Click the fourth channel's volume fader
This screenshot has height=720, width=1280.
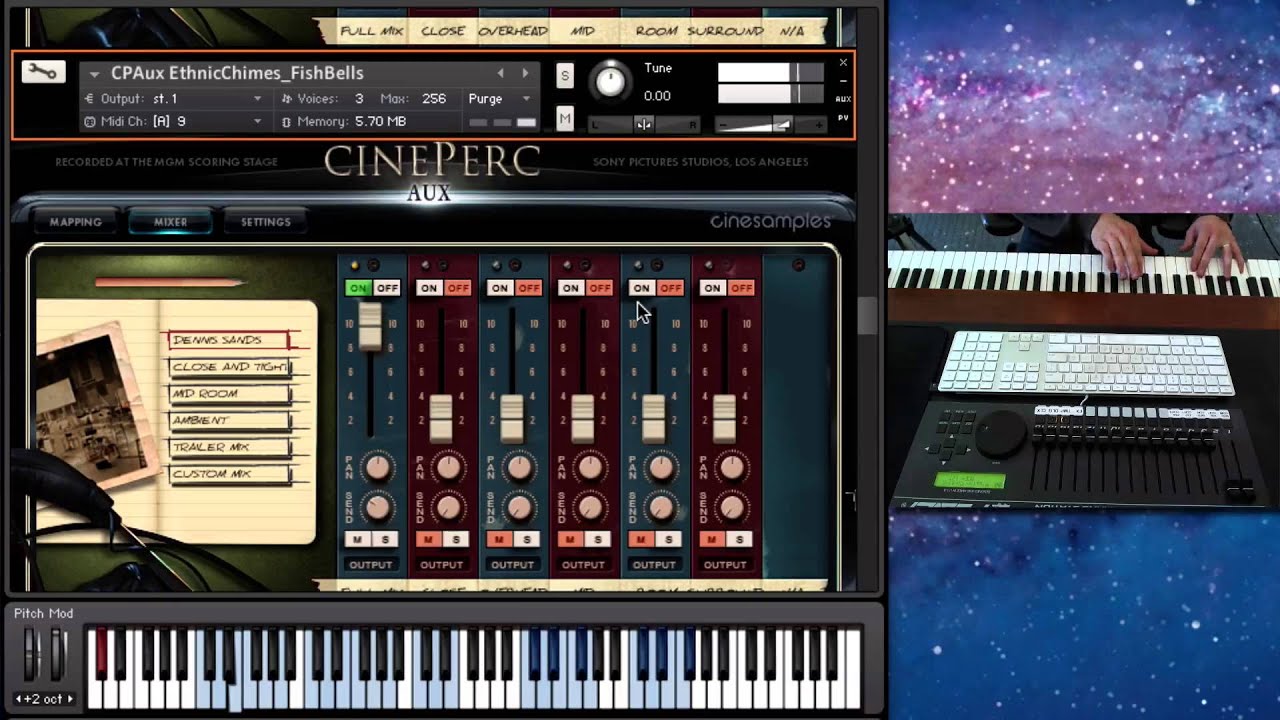[x=583, y=418]
